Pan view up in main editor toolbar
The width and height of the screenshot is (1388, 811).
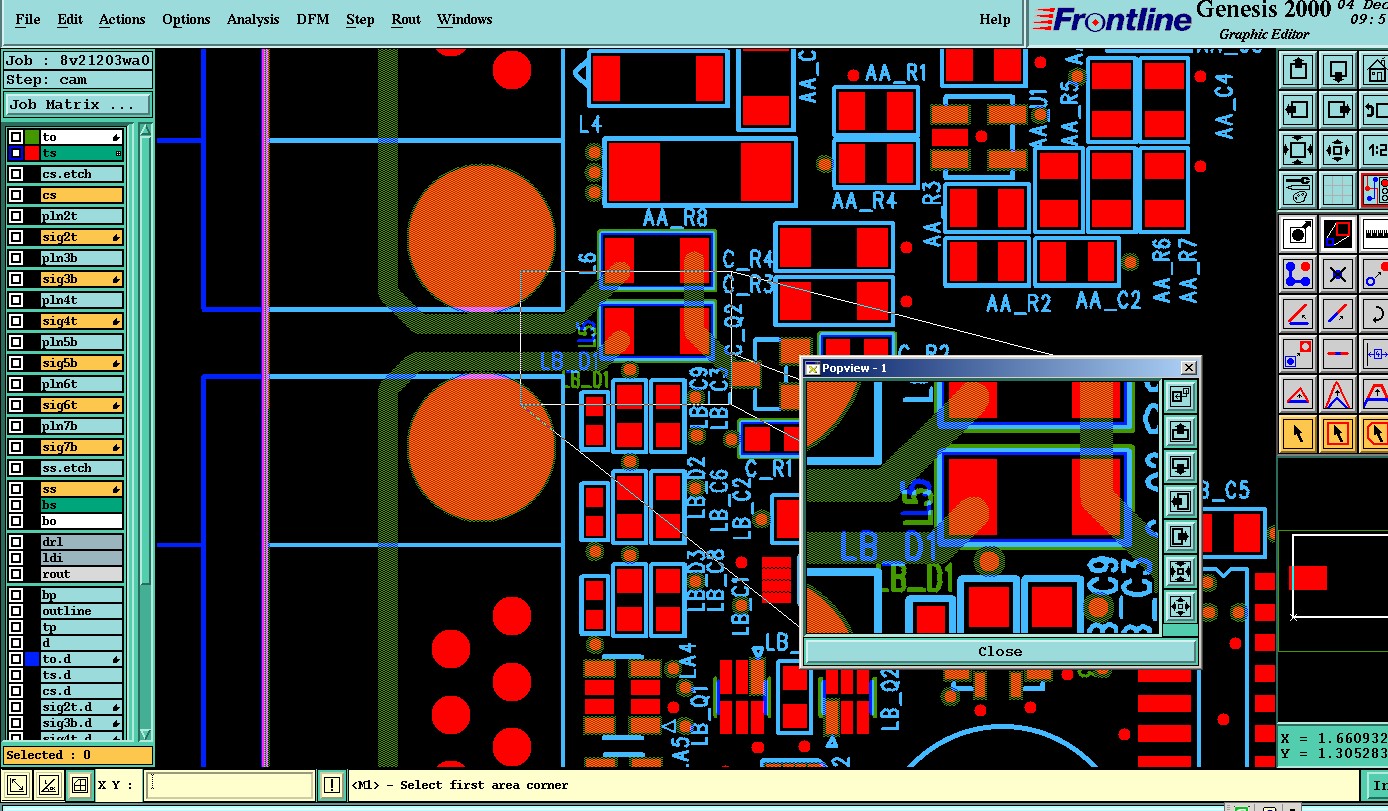click(1297, 70)
